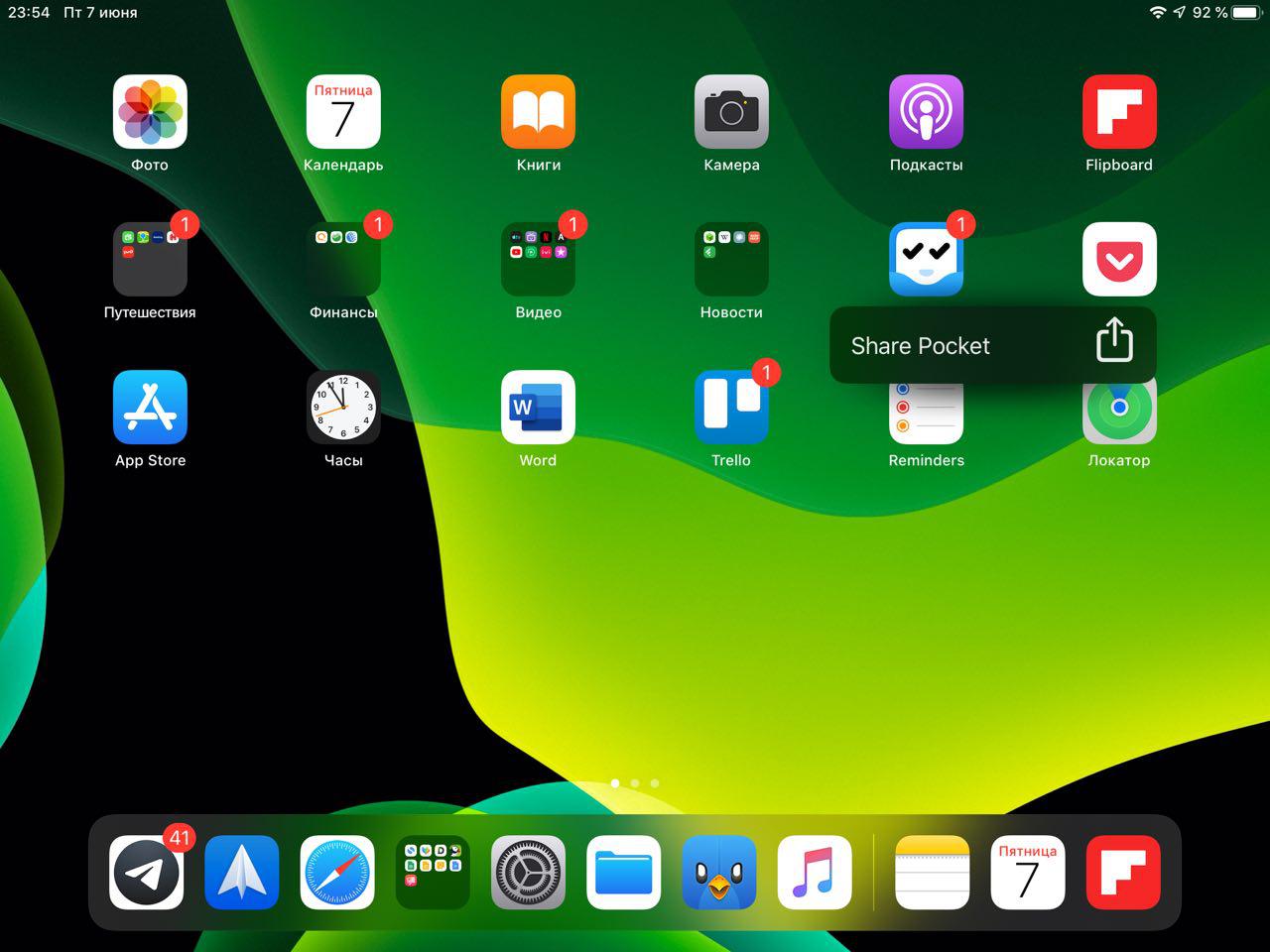Screen dimensions: 1270x952
Task: Launch Safari from the dock
Action: click(x=337, y=873)
